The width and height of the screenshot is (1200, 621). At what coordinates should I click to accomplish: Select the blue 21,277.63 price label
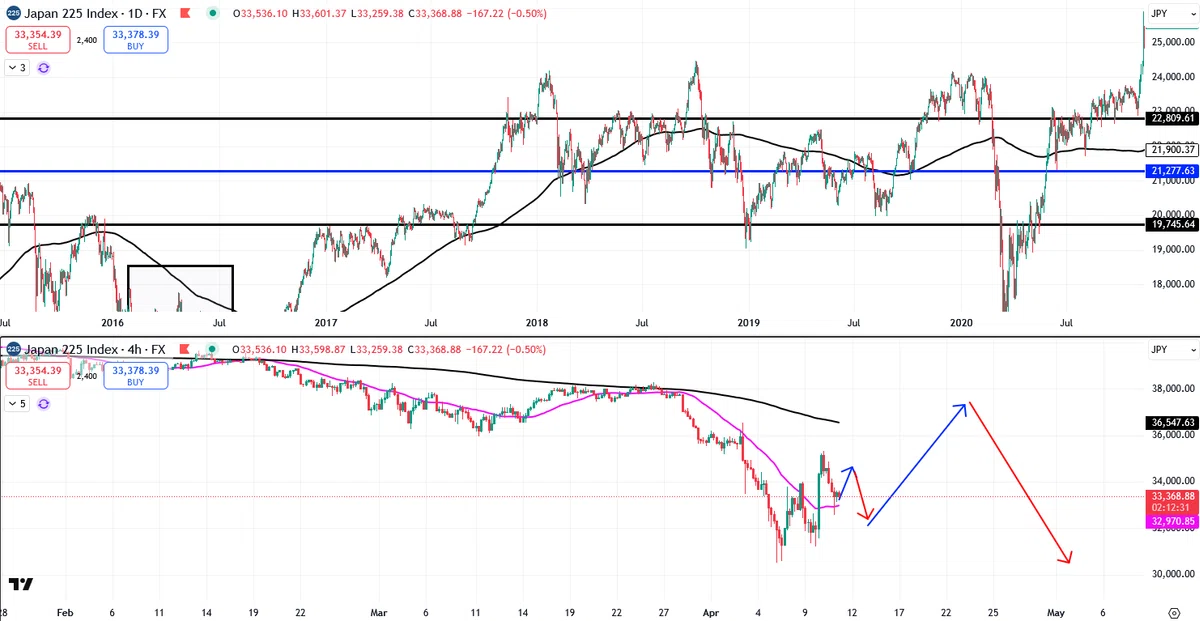1174,171
